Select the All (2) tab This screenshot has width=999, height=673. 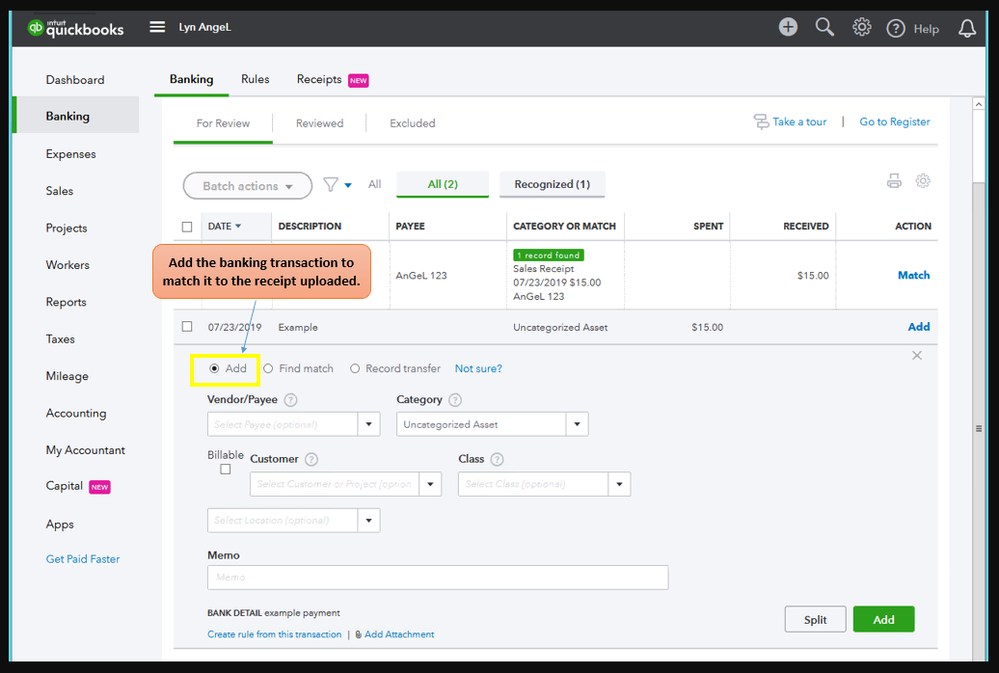pos(442,184)
